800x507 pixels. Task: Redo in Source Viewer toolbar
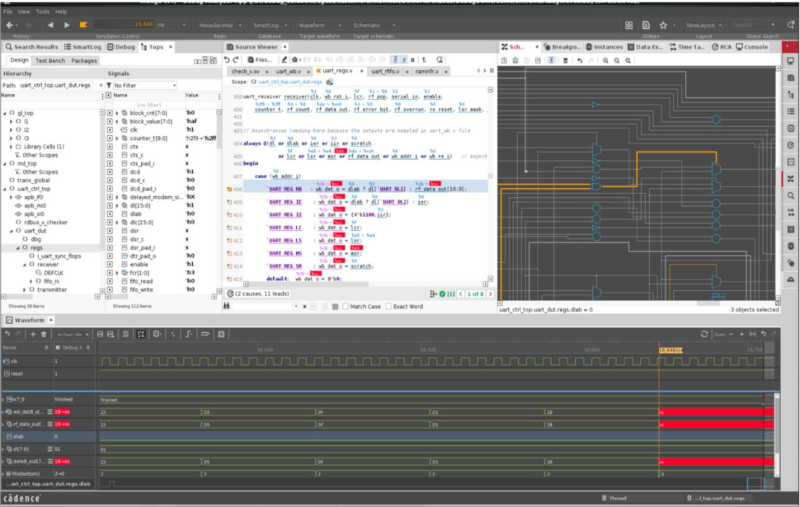pos(236,60)
